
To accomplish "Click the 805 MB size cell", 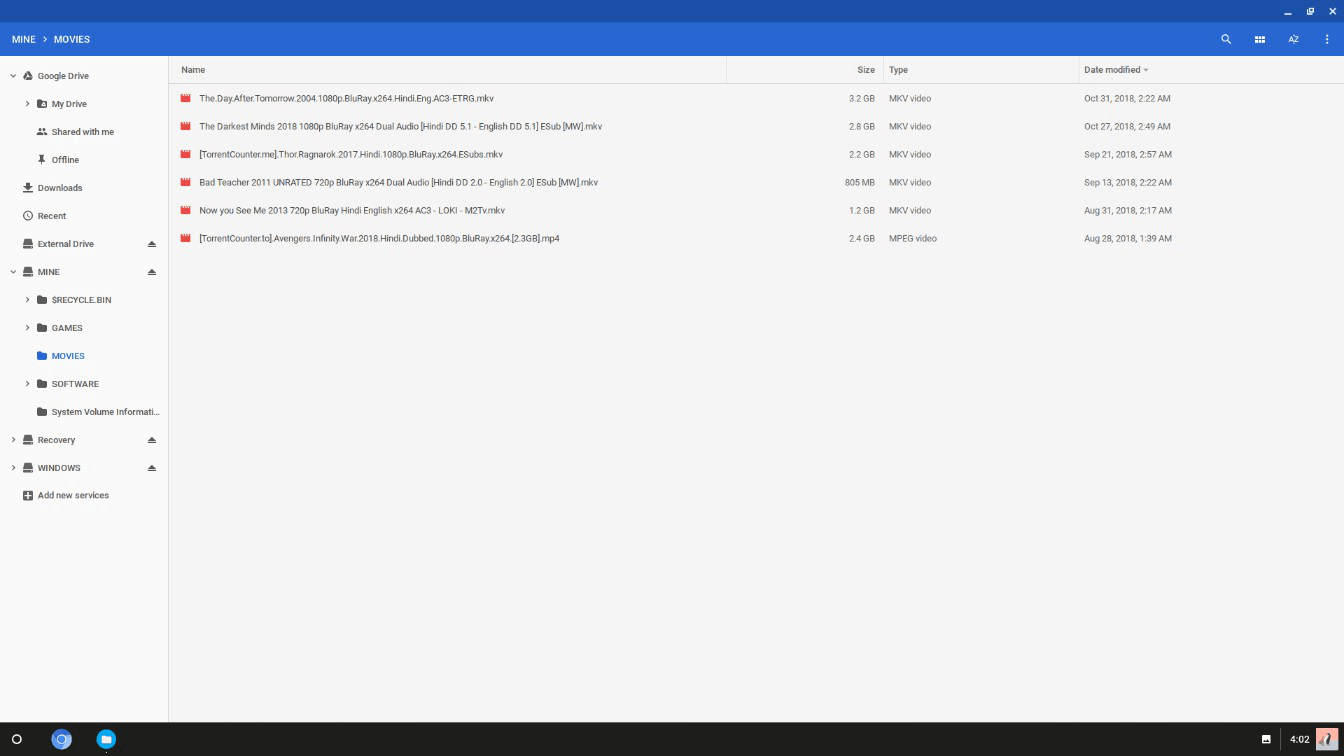I will pyautogui.click(x=860, y=182).
